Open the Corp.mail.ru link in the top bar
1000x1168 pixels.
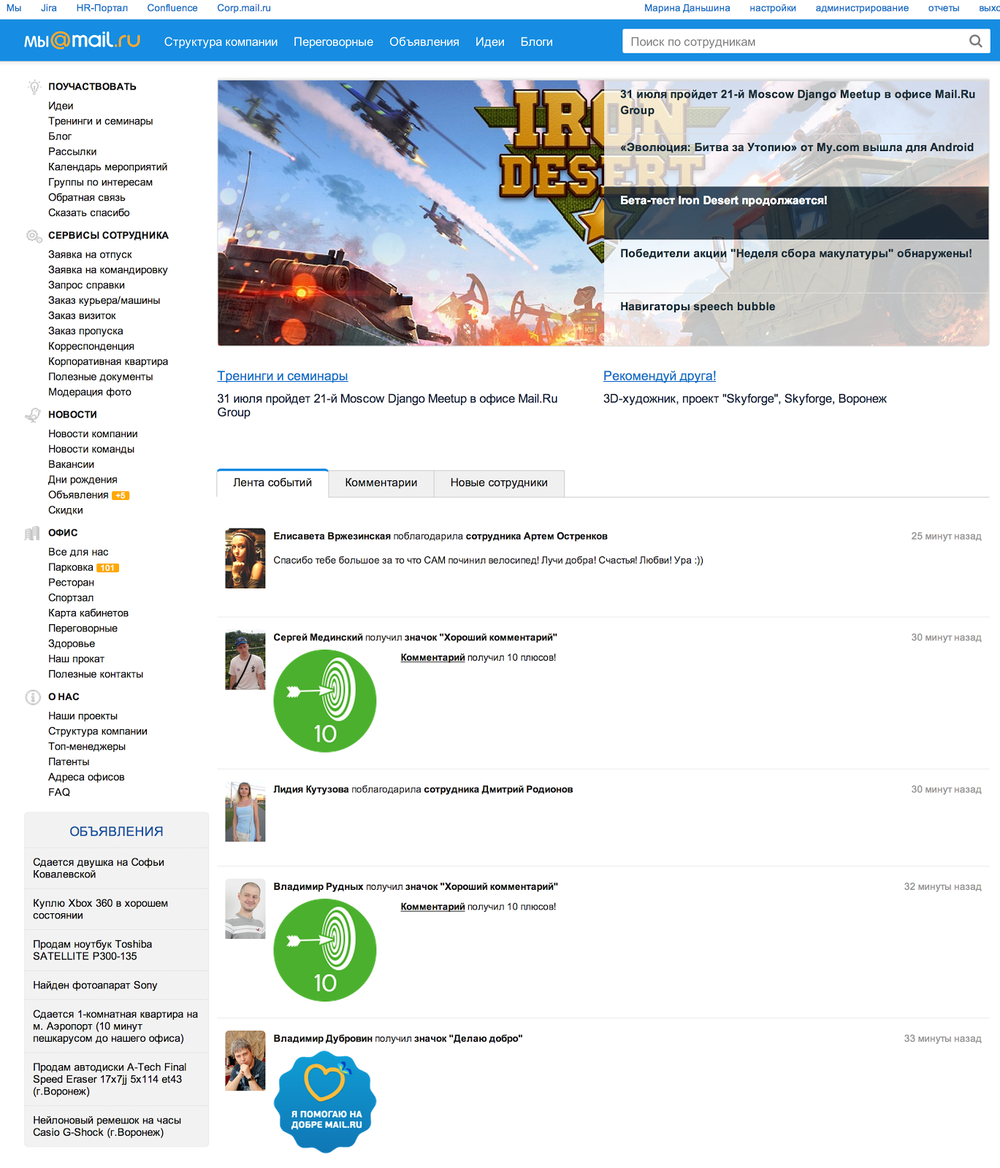pyautogui.click(x=244, y=8)
